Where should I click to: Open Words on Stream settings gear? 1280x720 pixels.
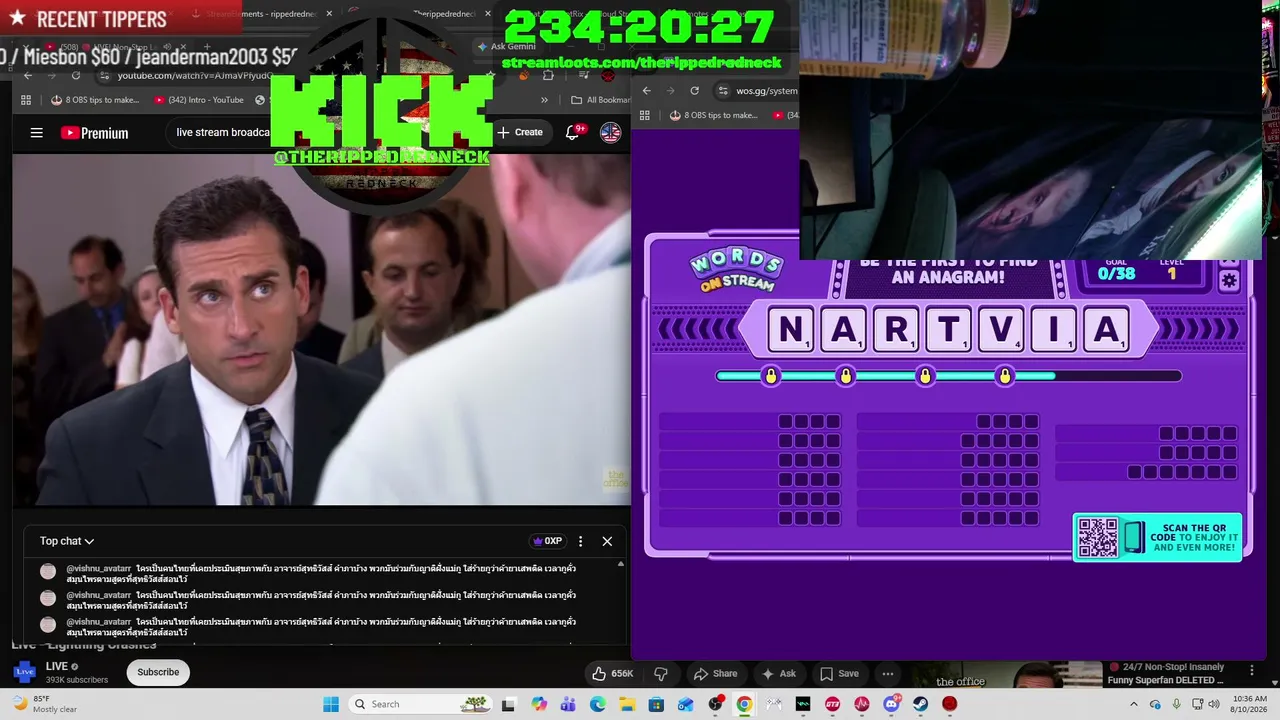pos(1229,282)
